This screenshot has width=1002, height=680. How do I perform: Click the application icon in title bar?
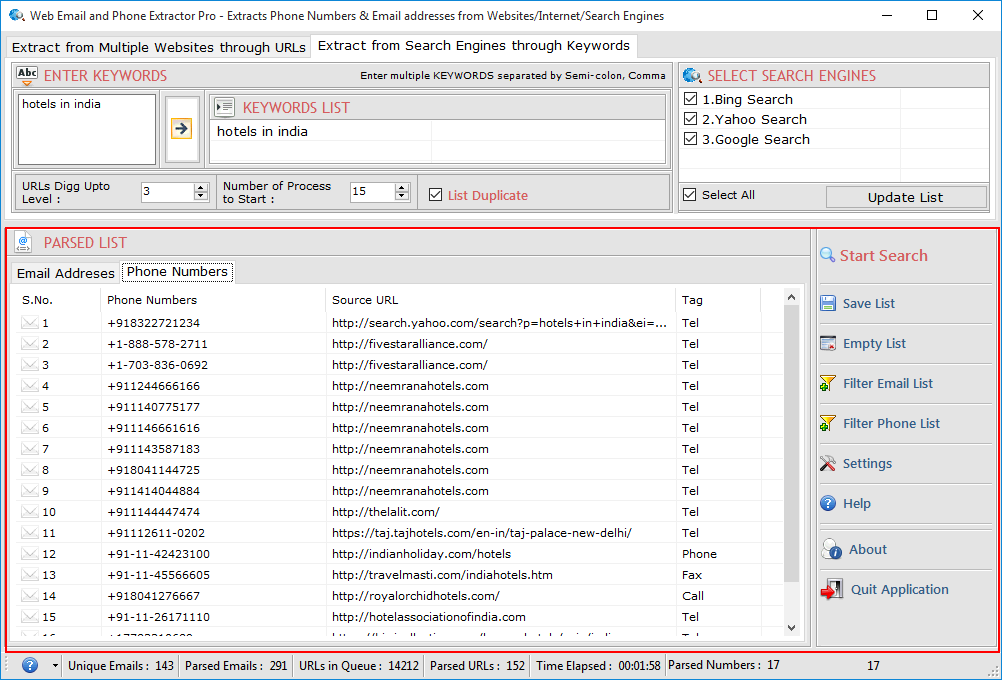tap(17, 15)
